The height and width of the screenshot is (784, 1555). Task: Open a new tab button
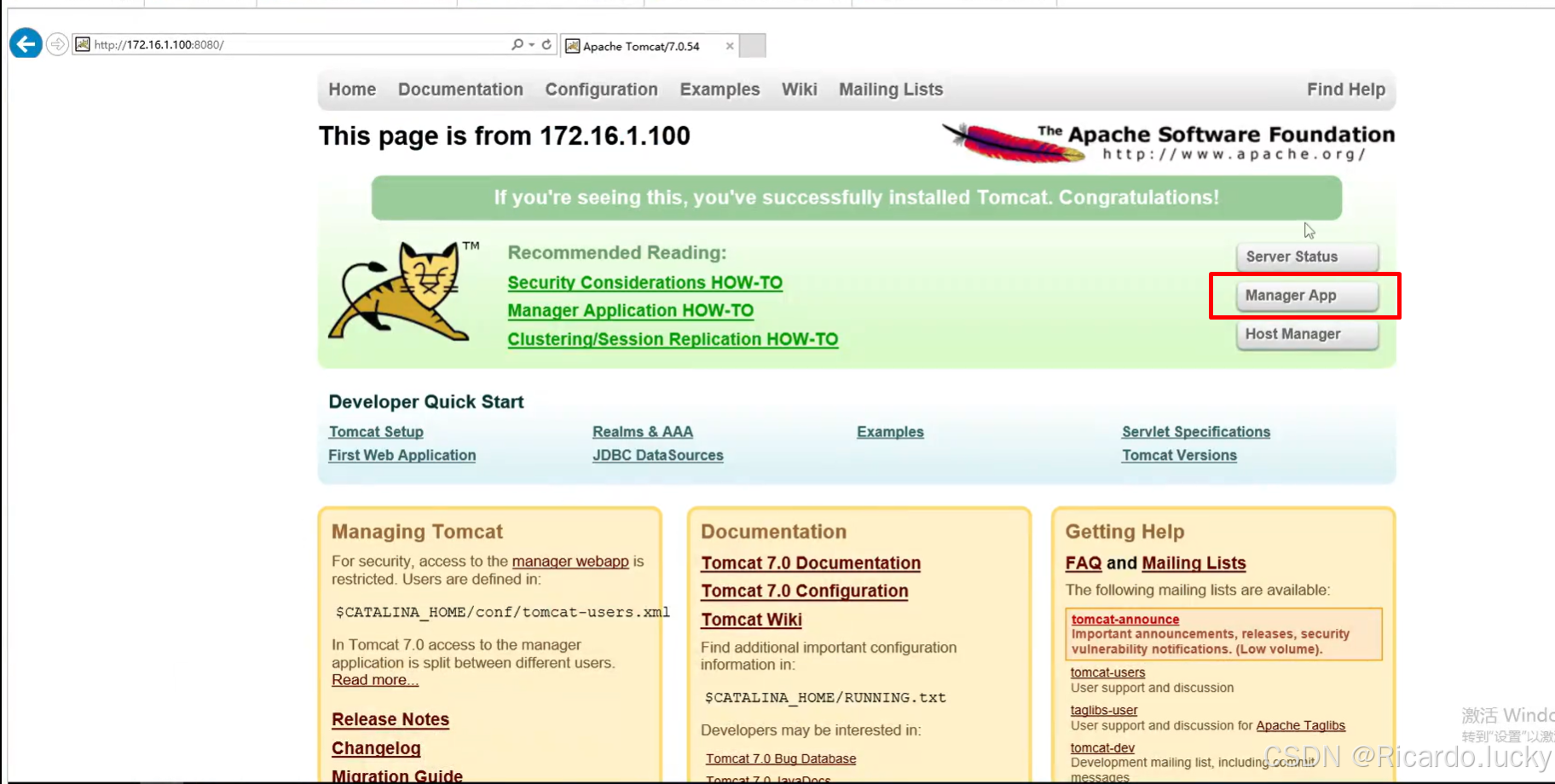[x=752, y=46]
